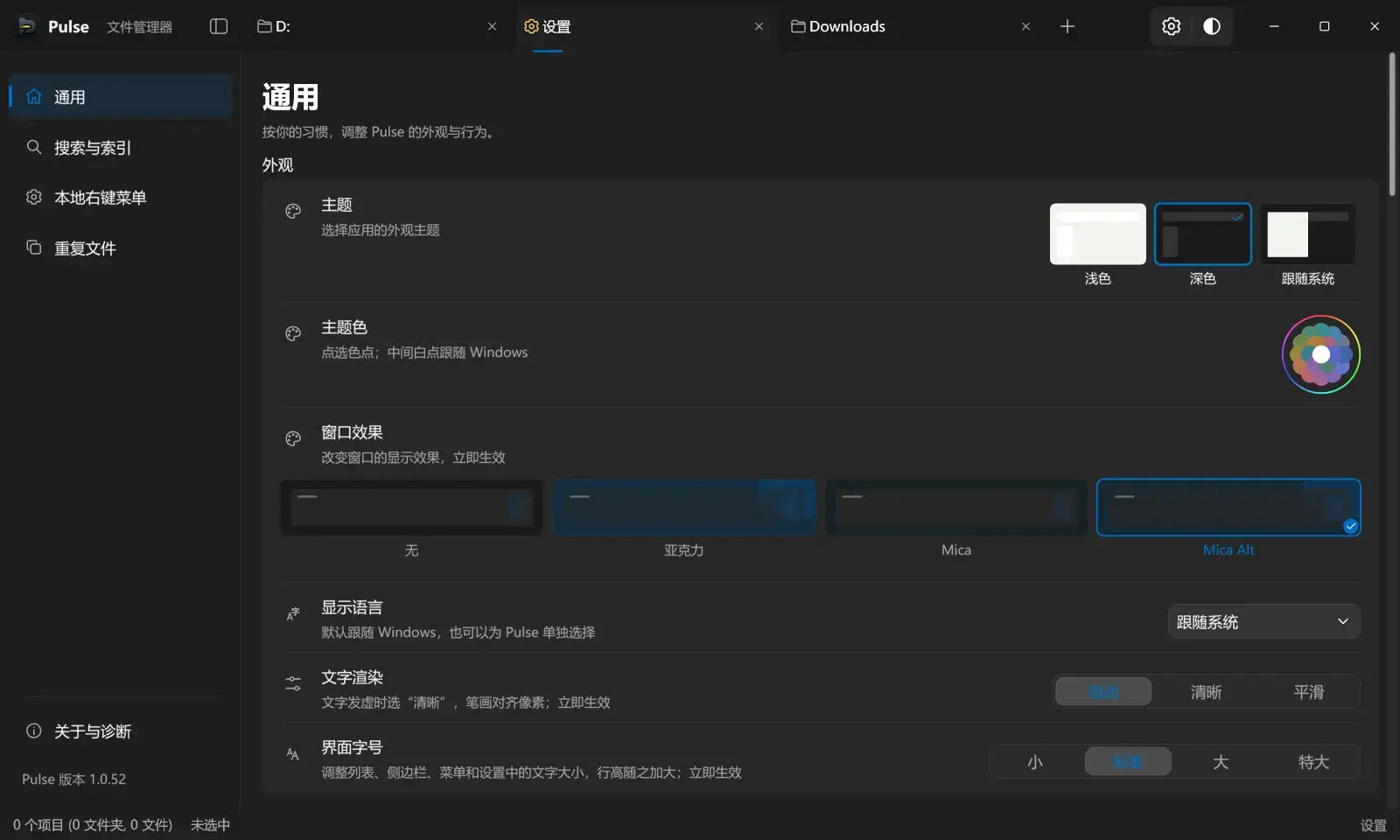Click the magnifier icon beside 搜索与索引

tap(34, 147)
